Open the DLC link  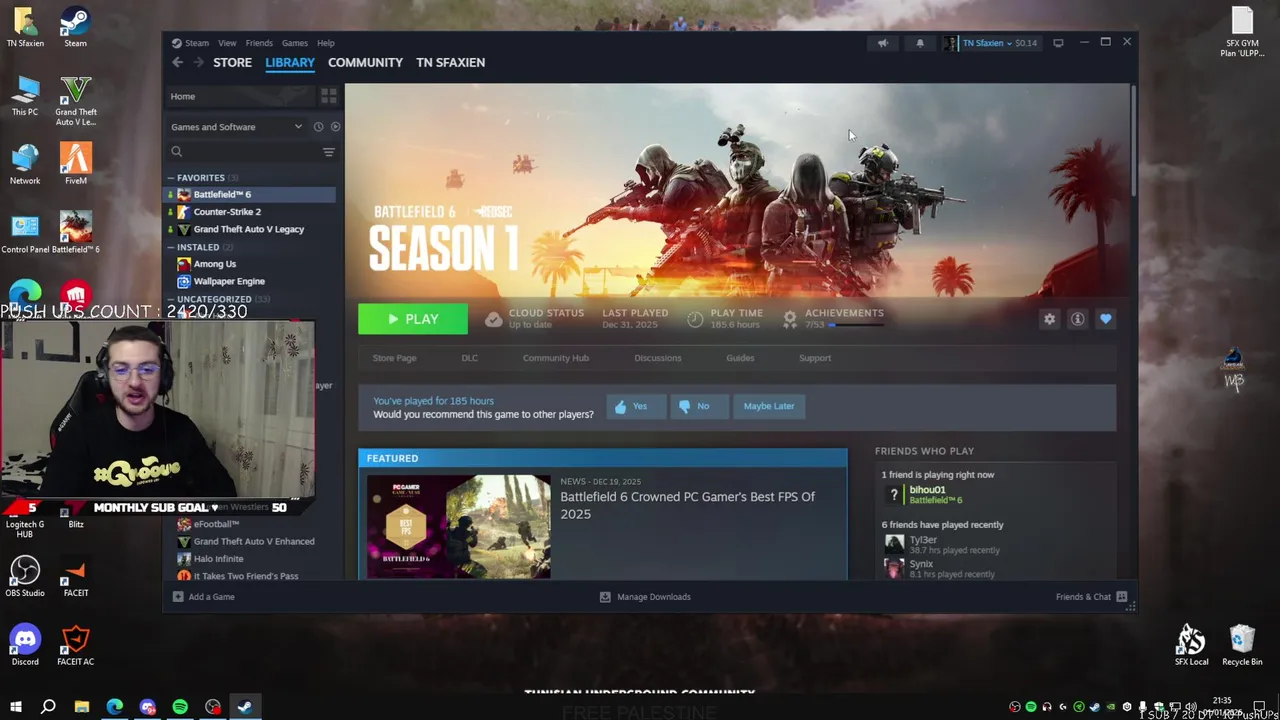(469, 358)
